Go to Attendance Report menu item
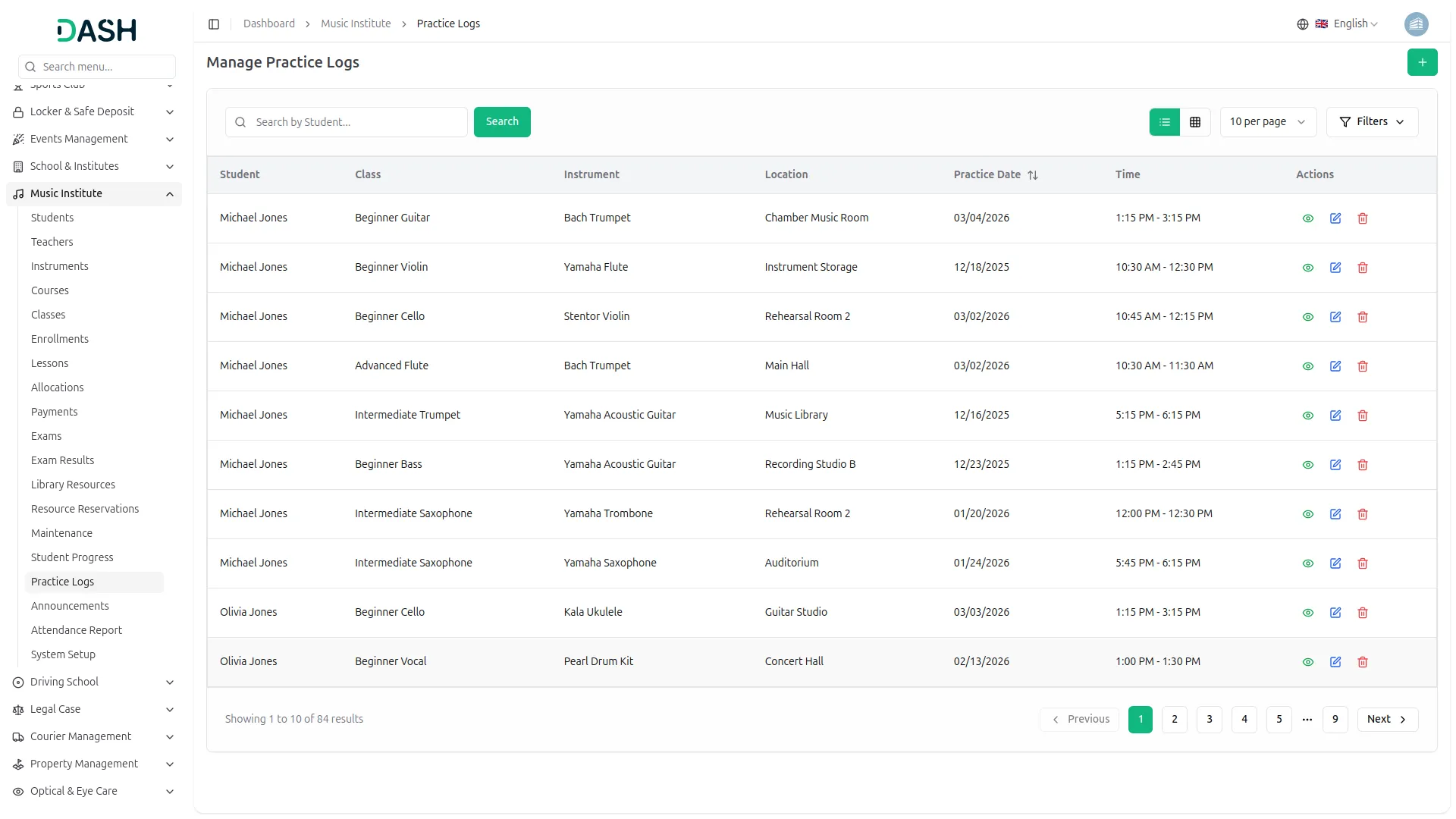The image size is (1456, 819). click(76, 630)
